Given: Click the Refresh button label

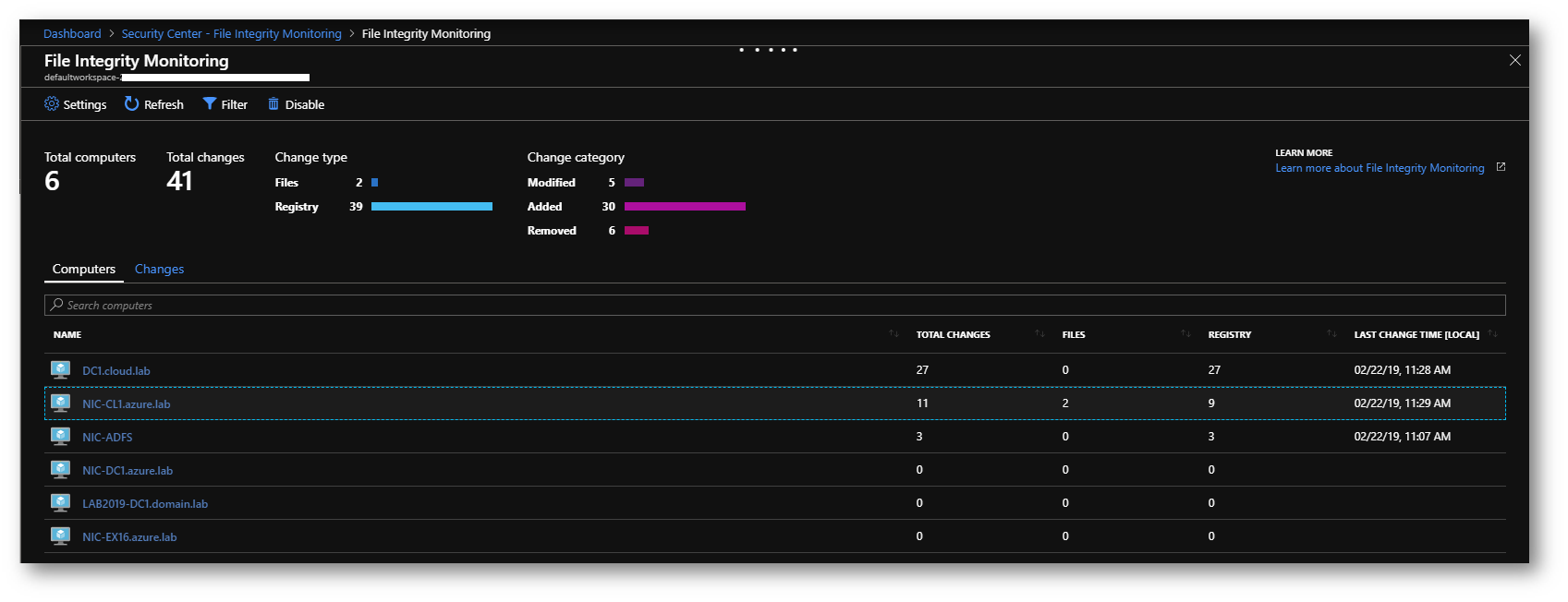Looking at the screenshot, I should tap(164, 104).
